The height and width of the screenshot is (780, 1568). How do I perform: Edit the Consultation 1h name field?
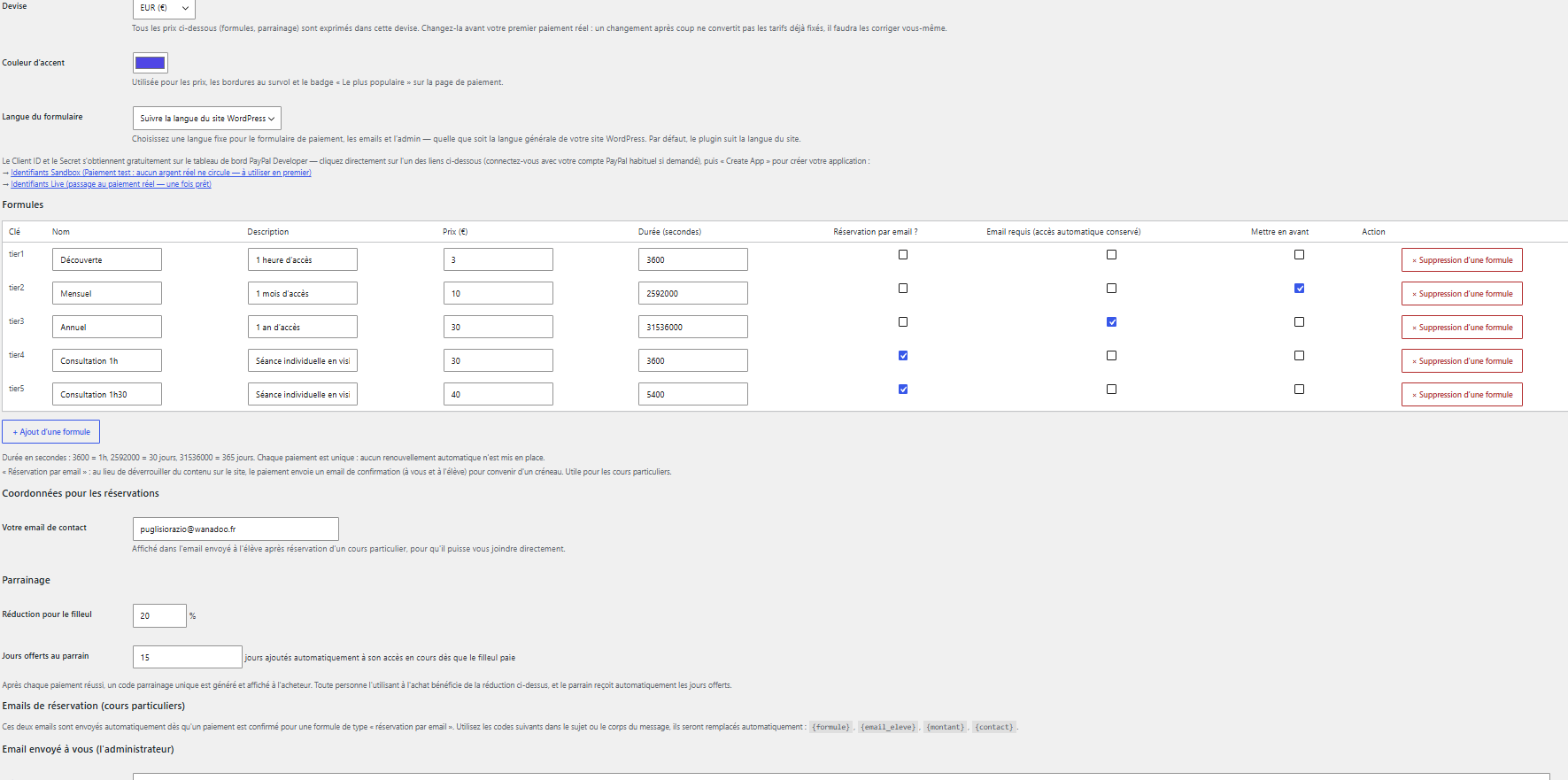tap(107, 361)
